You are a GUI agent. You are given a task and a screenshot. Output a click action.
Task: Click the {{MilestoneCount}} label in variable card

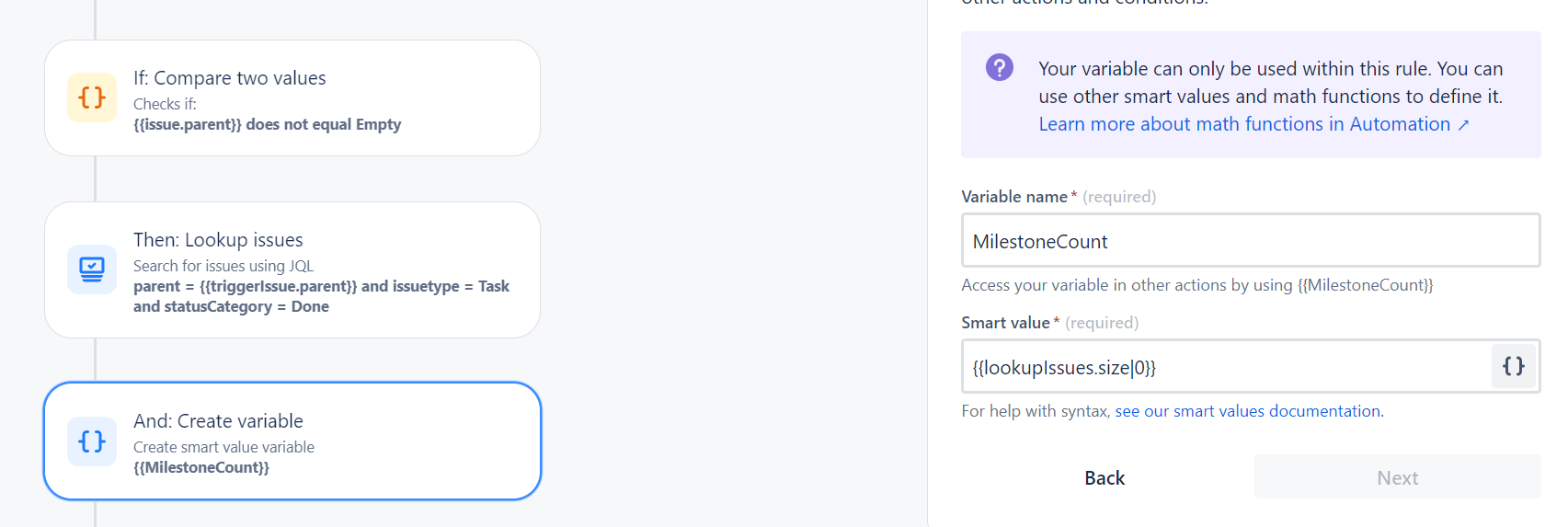(200, 467)
